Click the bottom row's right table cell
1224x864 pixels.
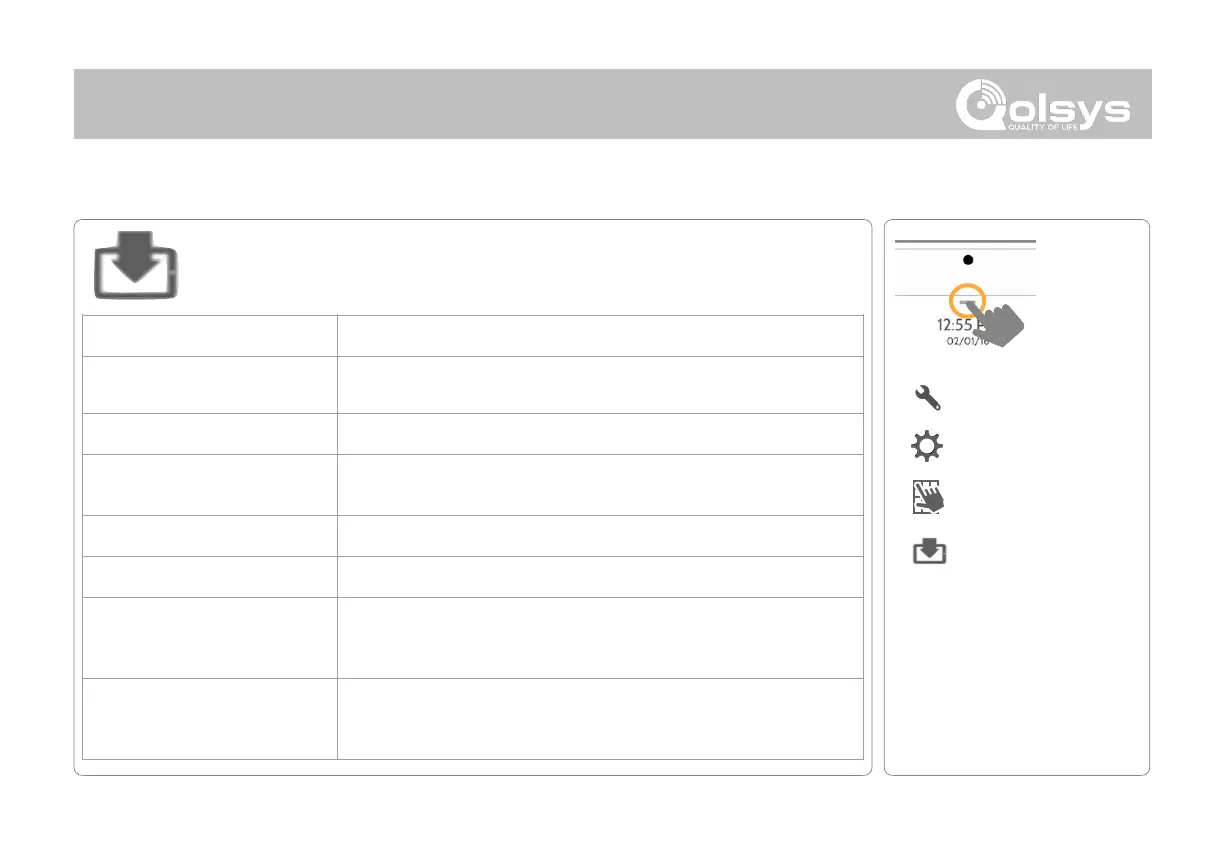(x=600, y=719)
